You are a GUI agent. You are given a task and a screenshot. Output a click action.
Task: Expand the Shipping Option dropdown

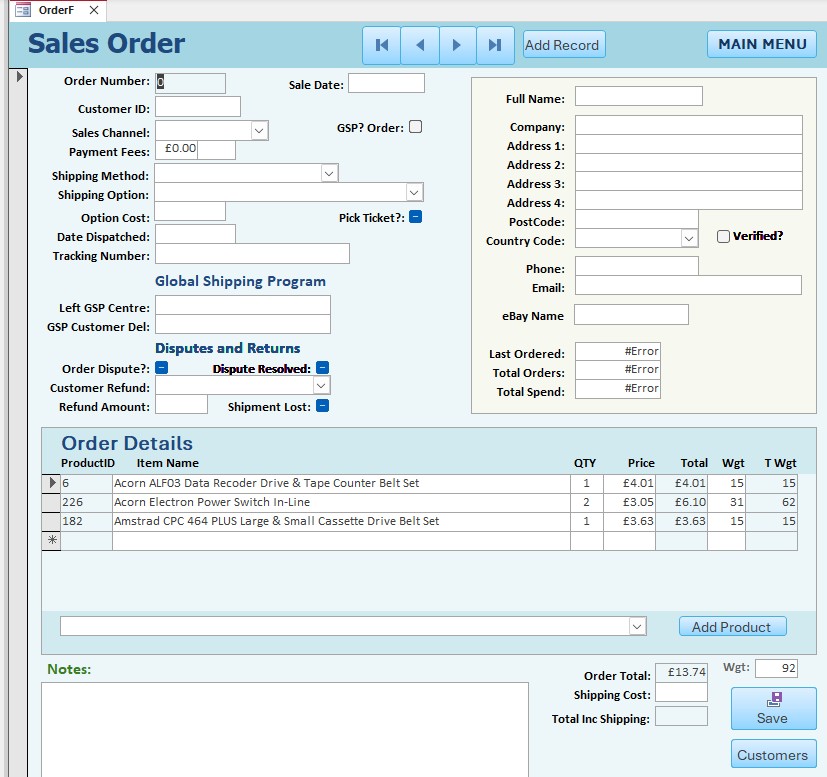[x=414, y=192]
